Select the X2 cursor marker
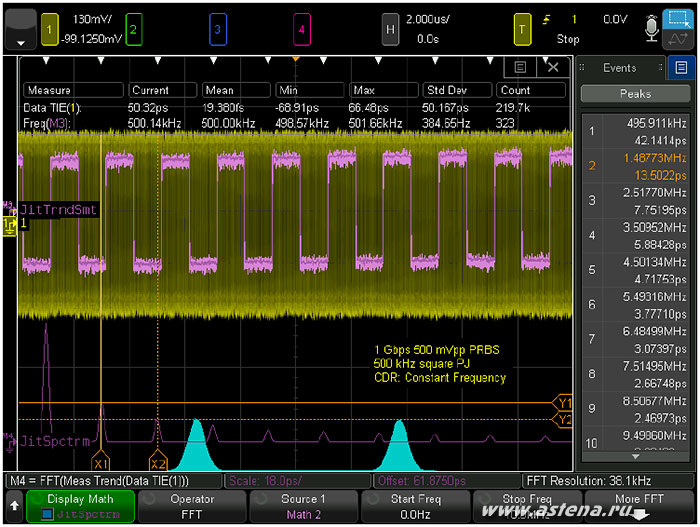Screen dimensions: 700x527 click(158, 463)
